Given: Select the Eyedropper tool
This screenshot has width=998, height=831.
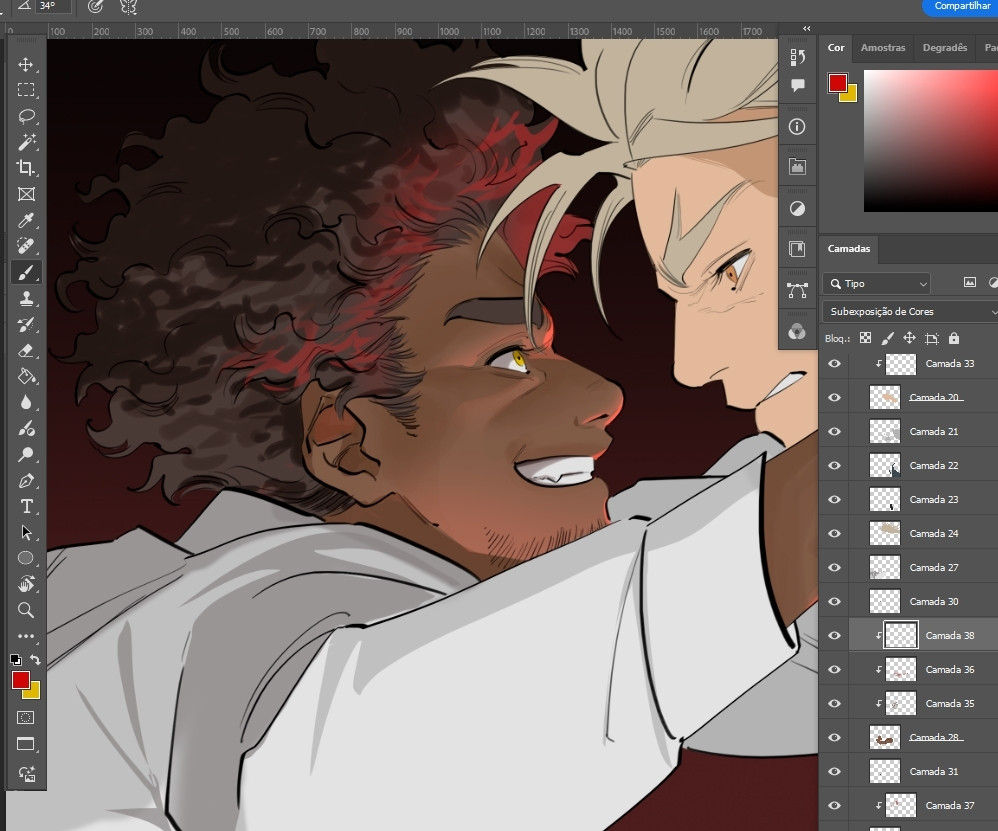Looking at the screenshot, I should [x=25, y=220].
